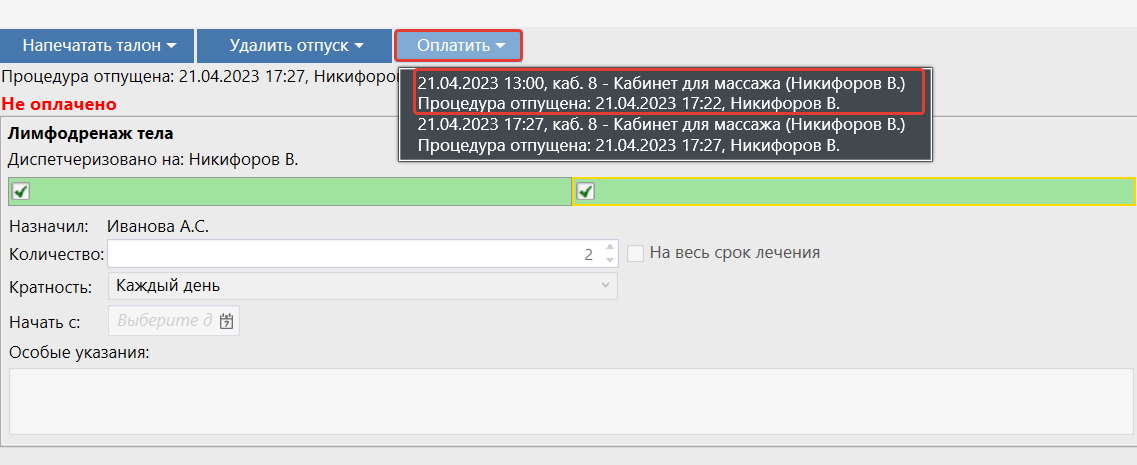Focus the "Особые указания" text area
1137x465 pixels.
click(568, 401)
